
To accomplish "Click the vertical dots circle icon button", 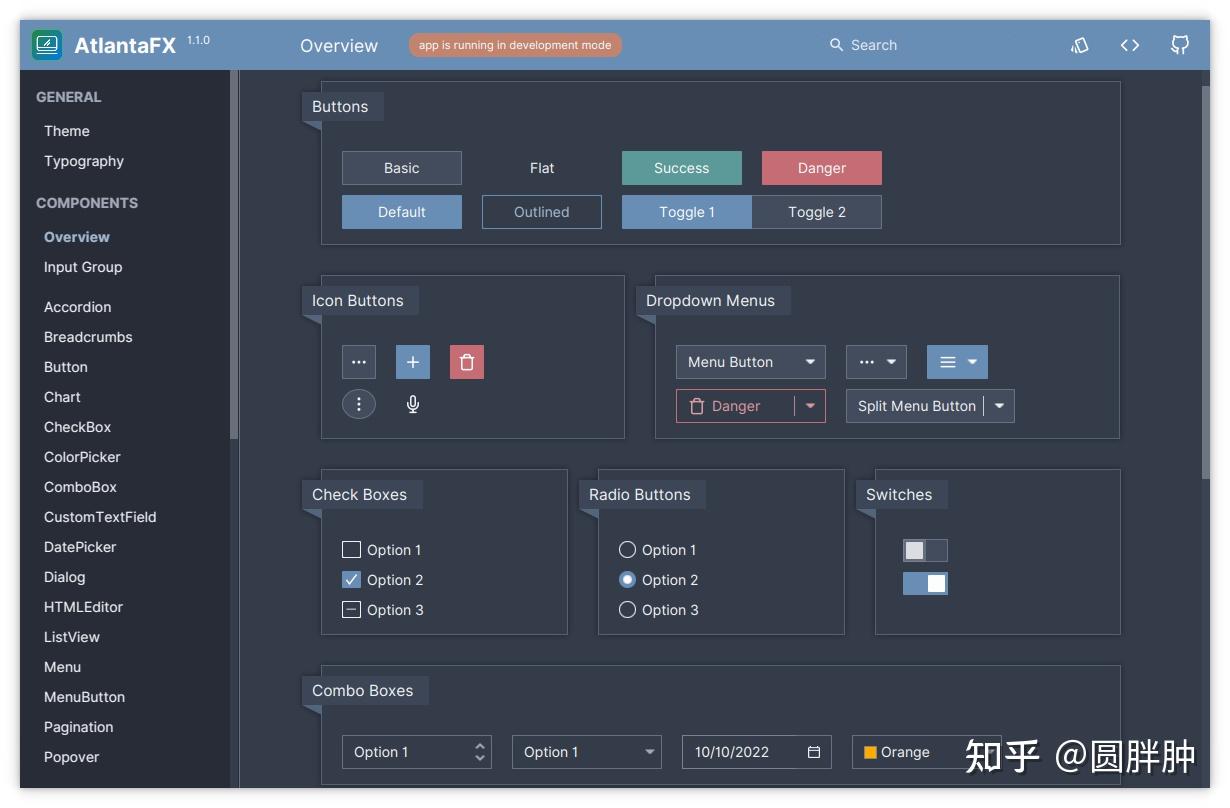I will 358,404.
